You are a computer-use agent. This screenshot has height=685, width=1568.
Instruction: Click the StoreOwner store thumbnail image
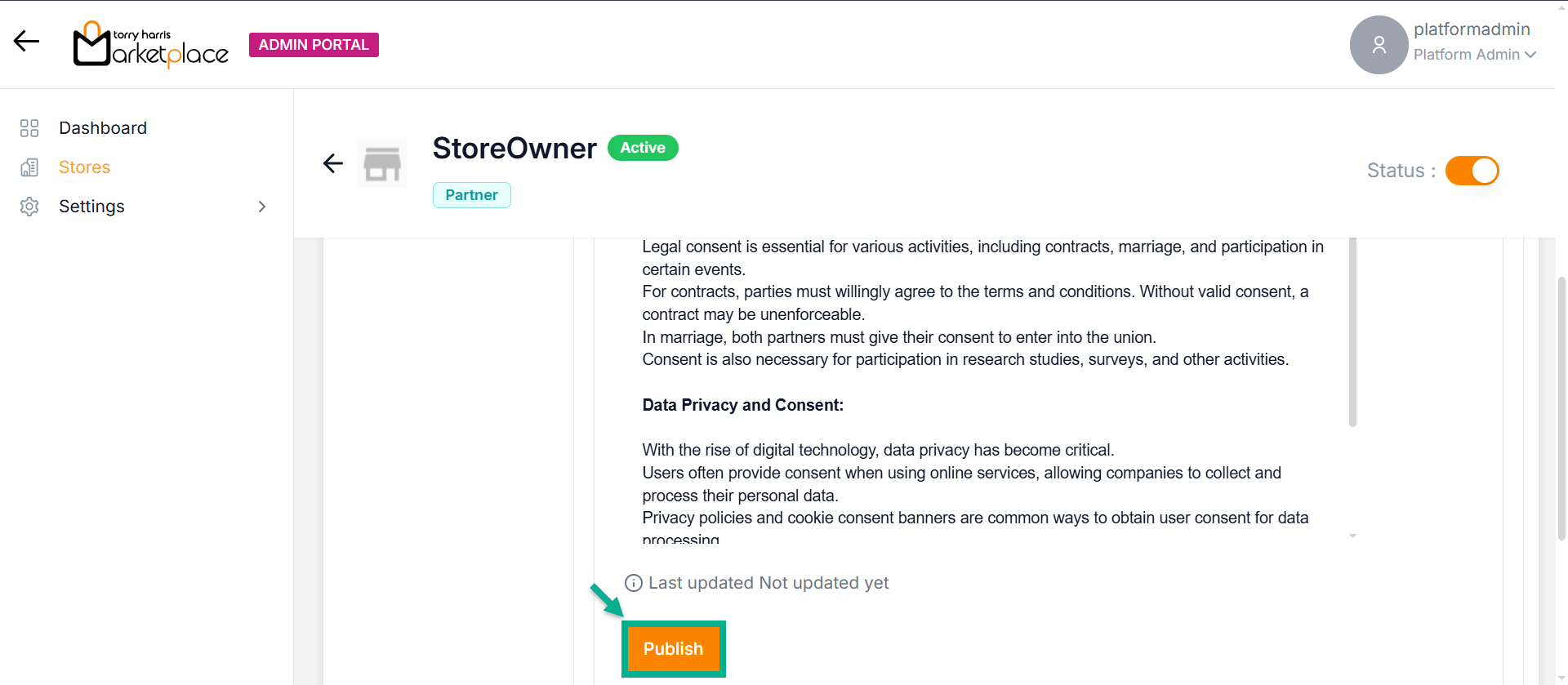tap(382, 163)
